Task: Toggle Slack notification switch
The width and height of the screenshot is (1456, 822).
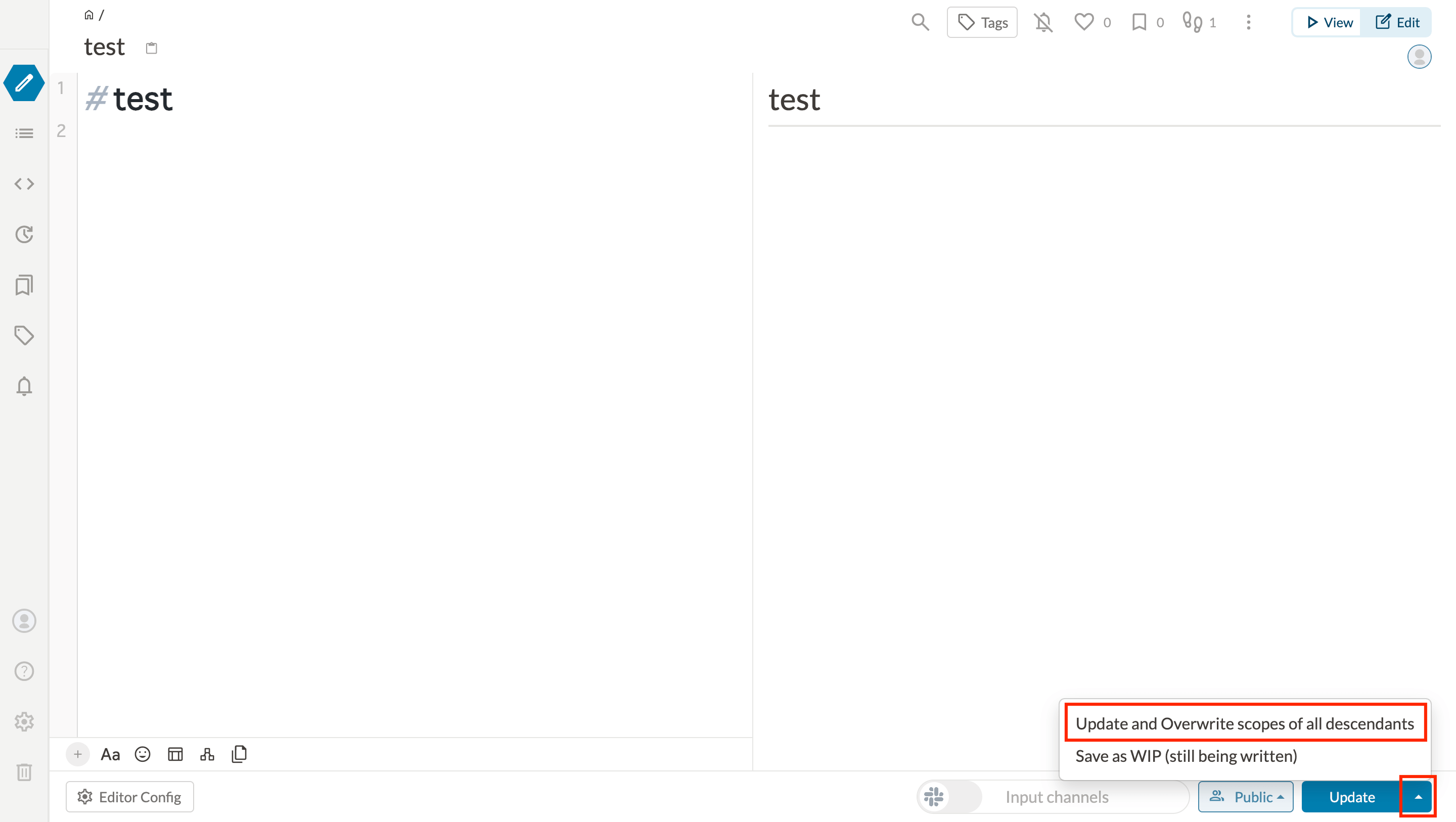Action: click(950, 797)
